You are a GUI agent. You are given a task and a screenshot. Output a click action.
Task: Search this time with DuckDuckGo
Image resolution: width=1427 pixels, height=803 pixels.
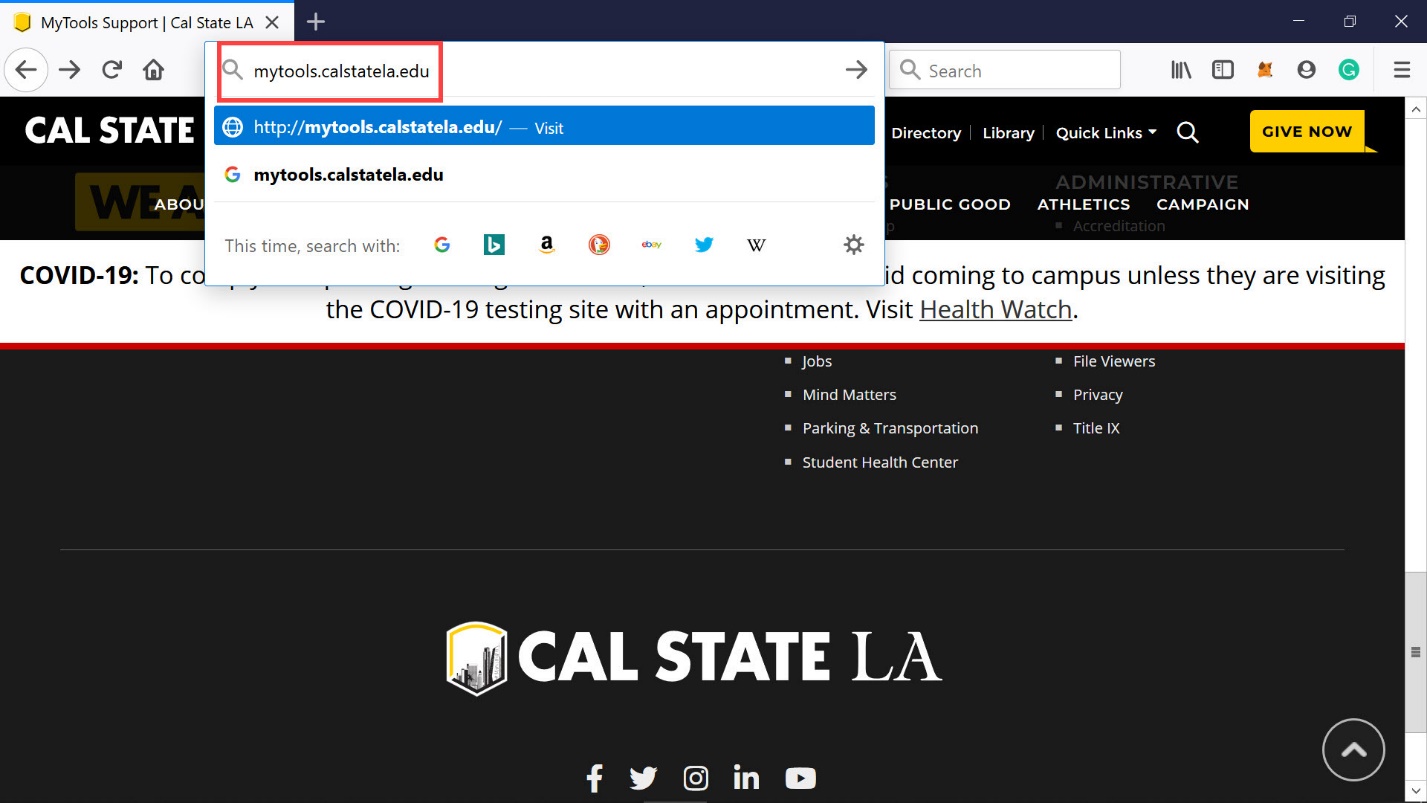(x=599, y=245)
